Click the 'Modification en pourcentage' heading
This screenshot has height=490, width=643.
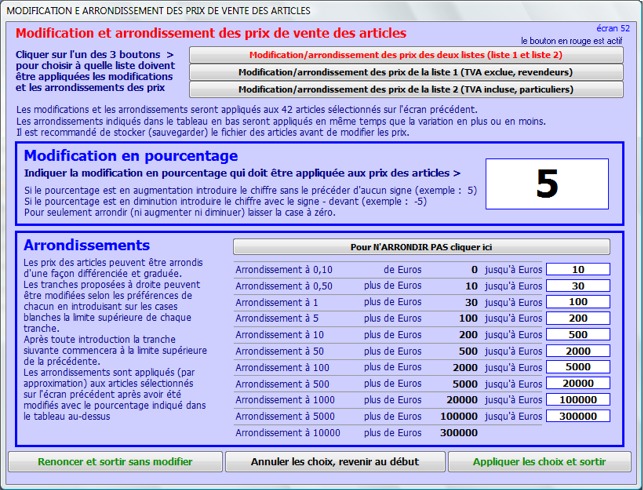pos(131,156)
